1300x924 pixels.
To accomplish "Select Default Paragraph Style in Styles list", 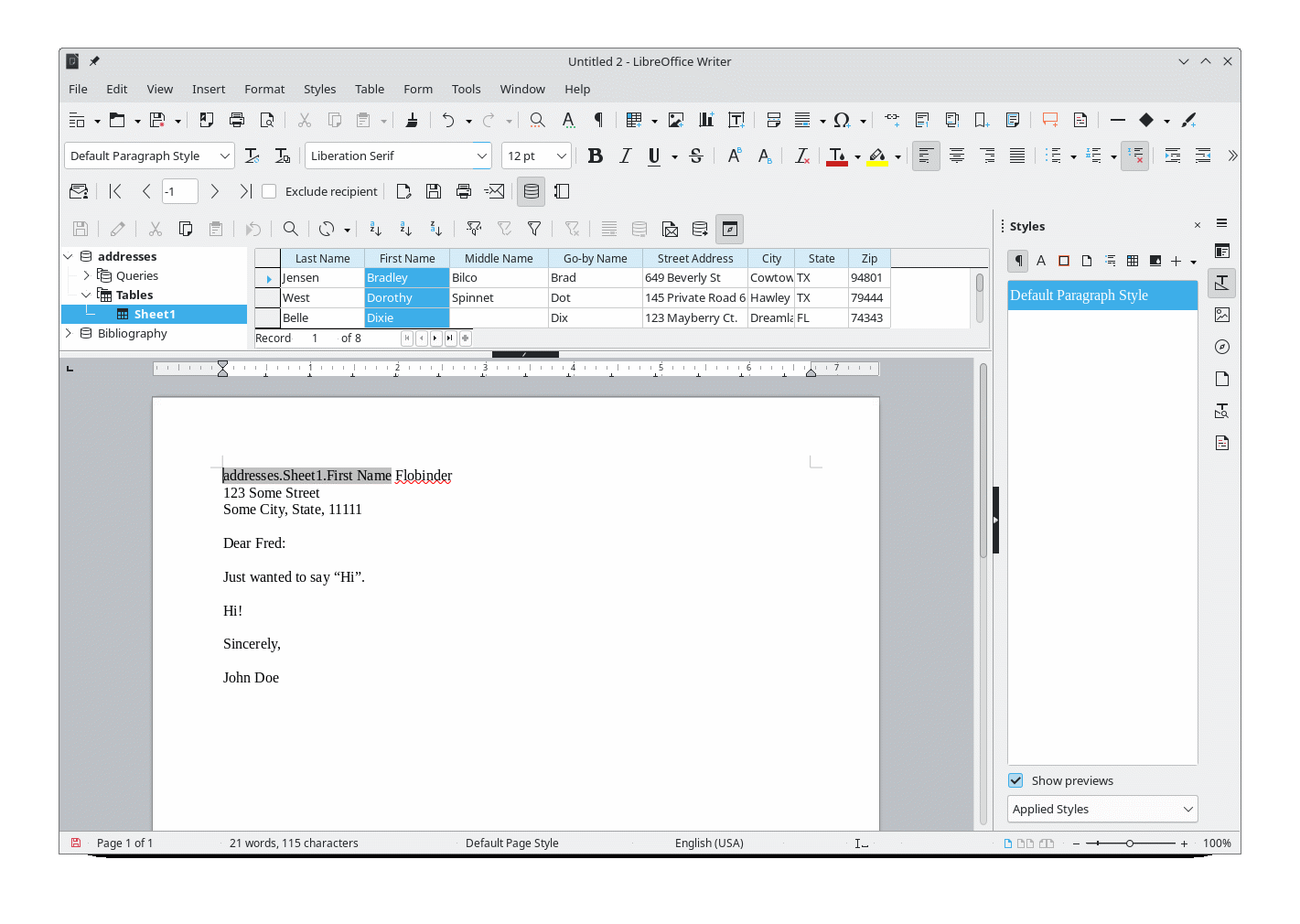I will [x=1101, y=295].
